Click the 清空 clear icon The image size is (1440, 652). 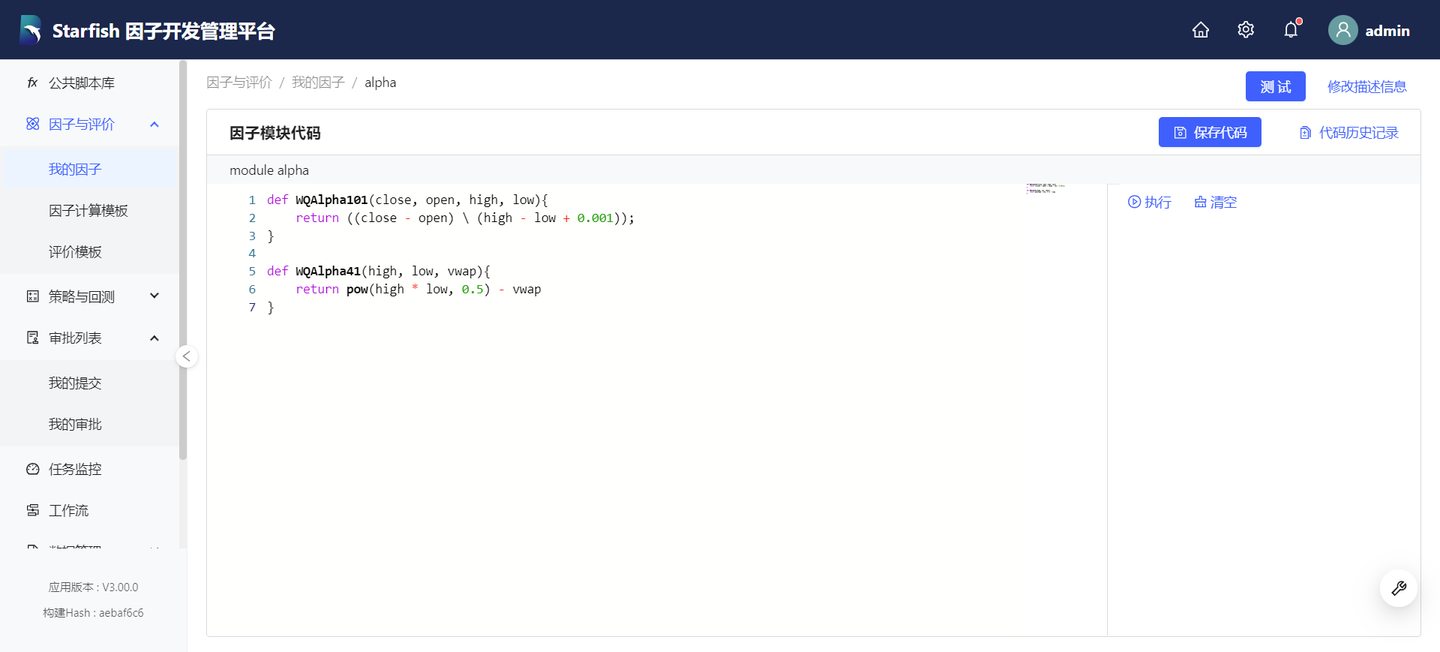[x=1200, y=202]
